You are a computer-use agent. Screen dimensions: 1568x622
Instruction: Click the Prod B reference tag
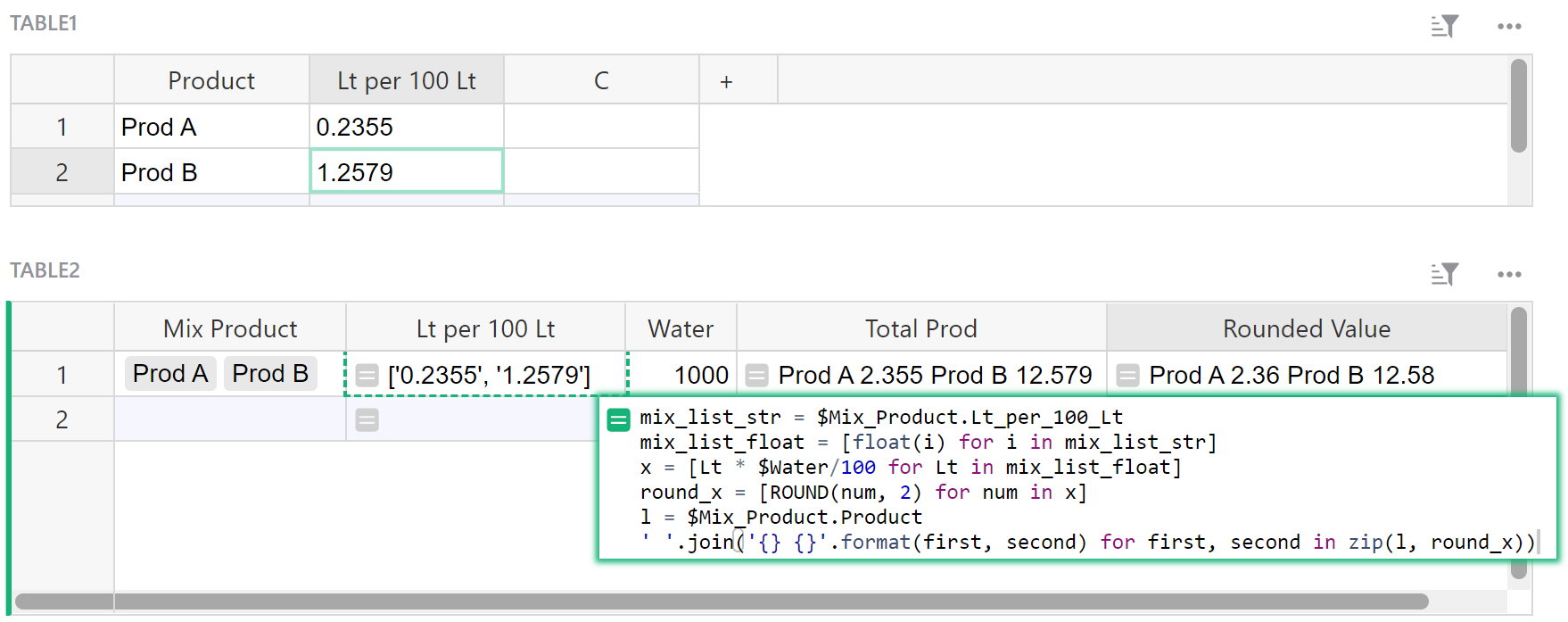click(x=269, y=374)
